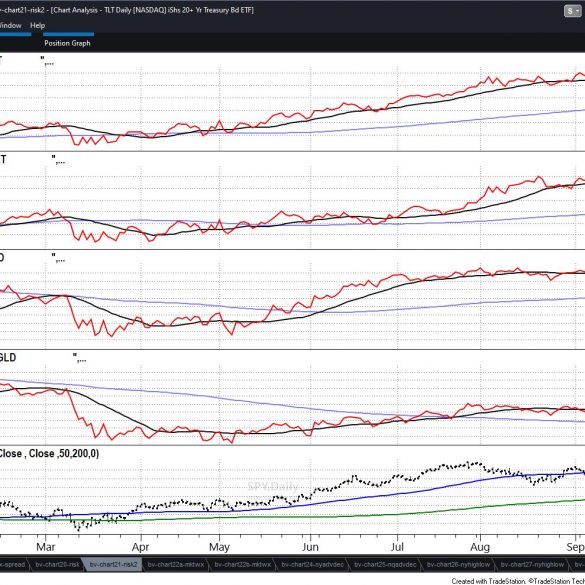Switch to the bv-chart20-risk workspace tab
Image resolution: width=585 pixels, height=585 pixels.
coord(57,564)
